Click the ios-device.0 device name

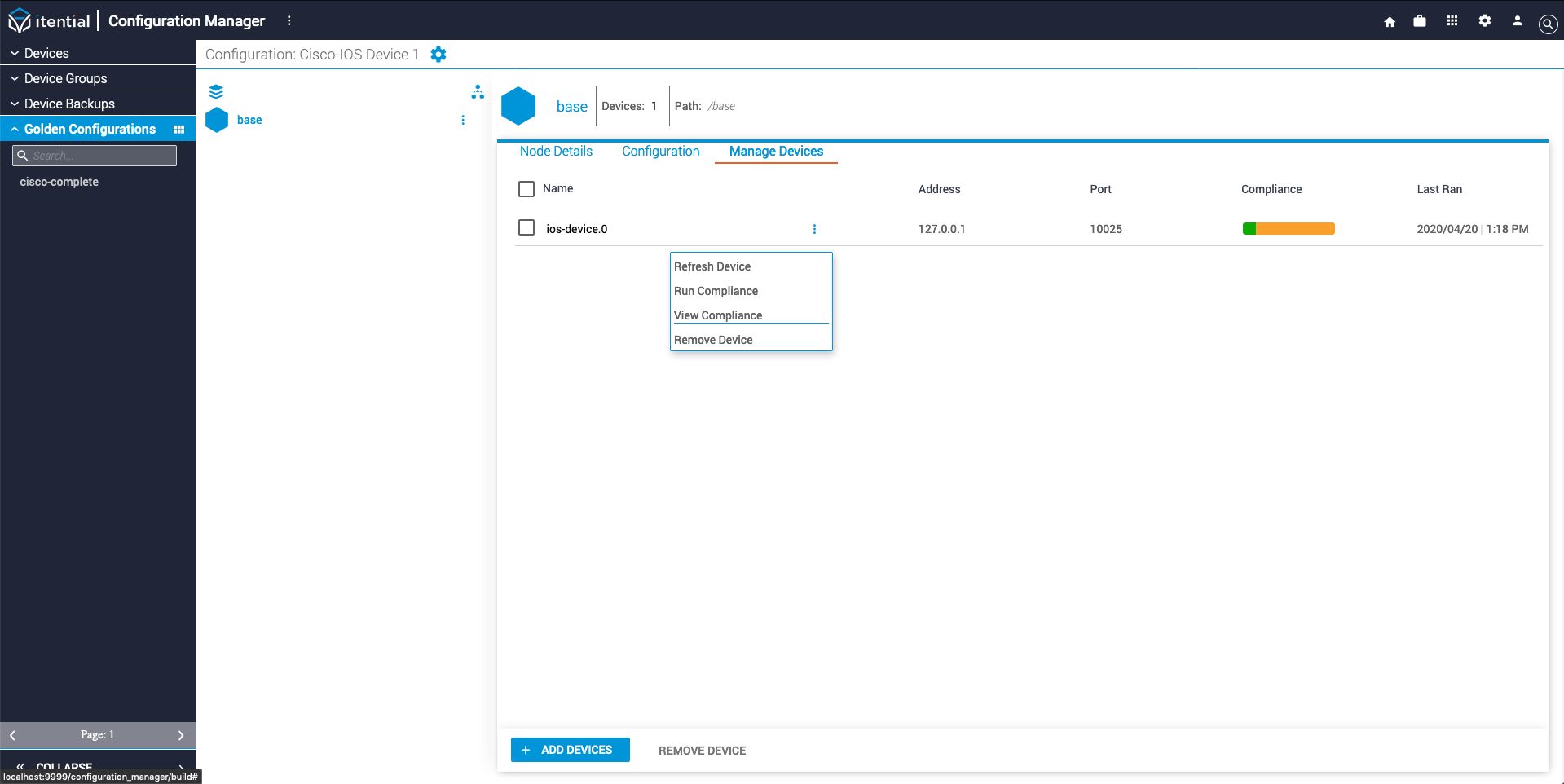pyautogui.click(x=577, y=229)
